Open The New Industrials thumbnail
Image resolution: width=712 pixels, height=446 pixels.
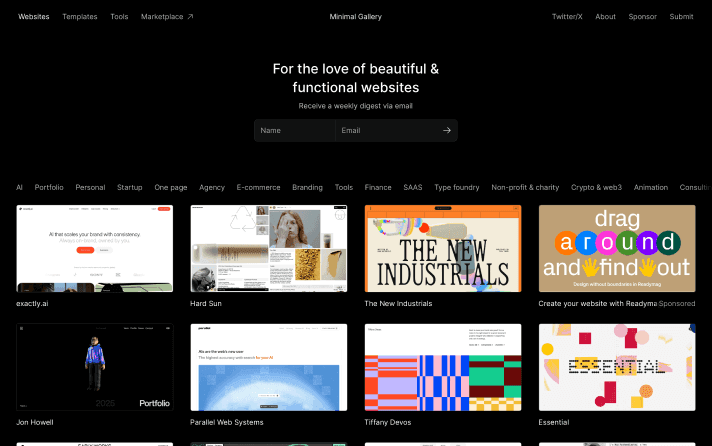click(443, 248)
